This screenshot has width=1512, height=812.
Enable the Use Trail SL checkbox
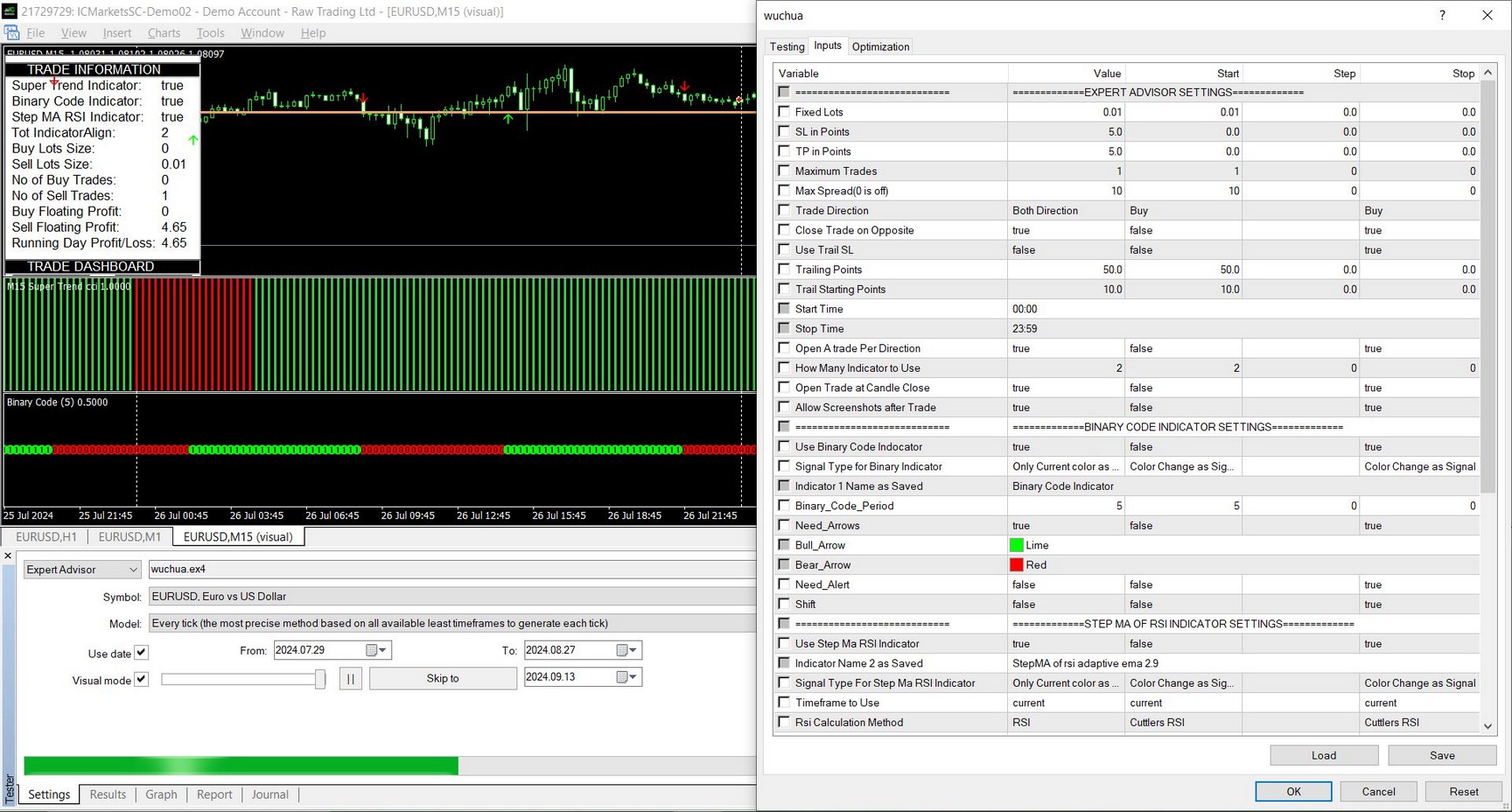point(784,249)
